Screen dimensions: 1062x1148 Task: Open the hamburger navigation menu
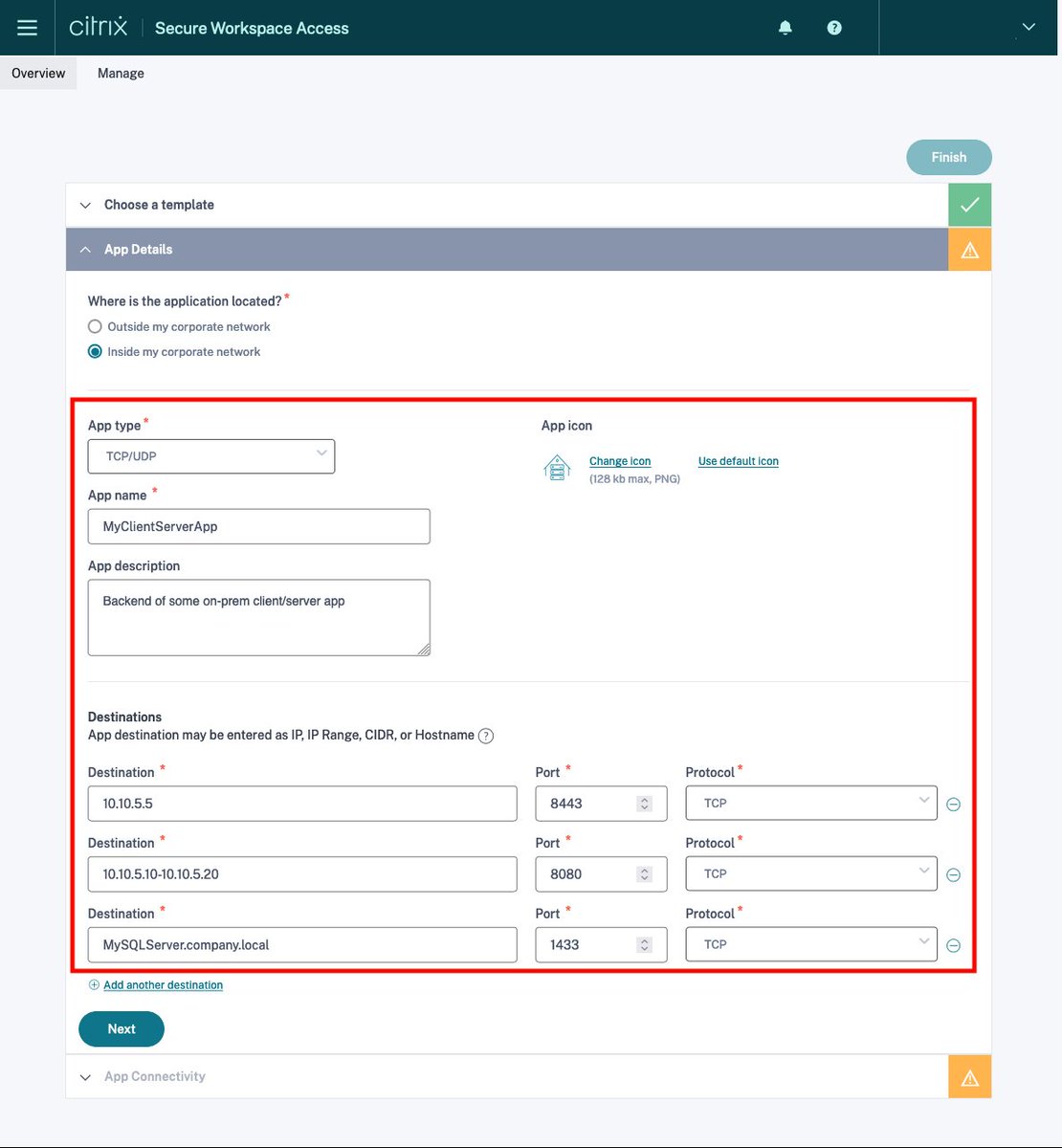pyautogui.click(x=27, y=28)
